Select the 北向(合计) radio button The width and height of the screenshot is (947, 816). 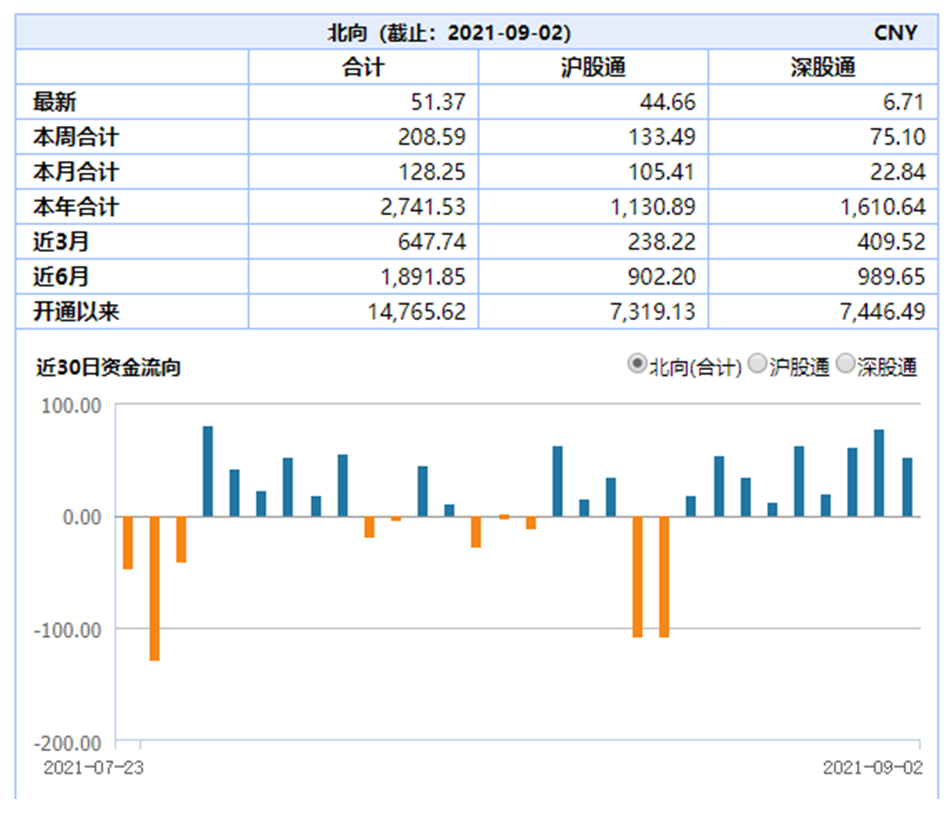point(636,365)
